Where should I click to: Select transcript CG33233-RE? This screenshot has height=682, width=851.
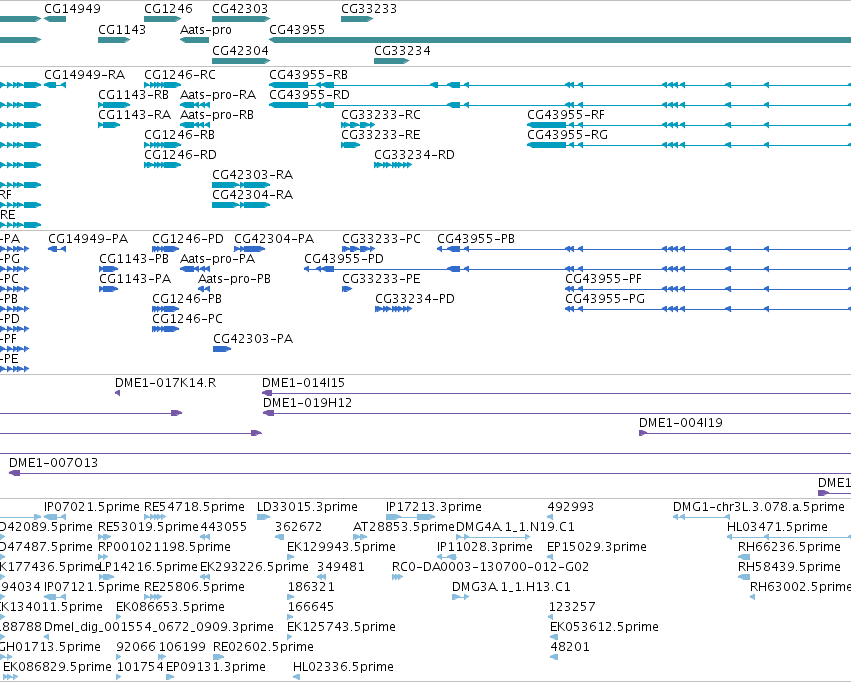pos(381,135)
